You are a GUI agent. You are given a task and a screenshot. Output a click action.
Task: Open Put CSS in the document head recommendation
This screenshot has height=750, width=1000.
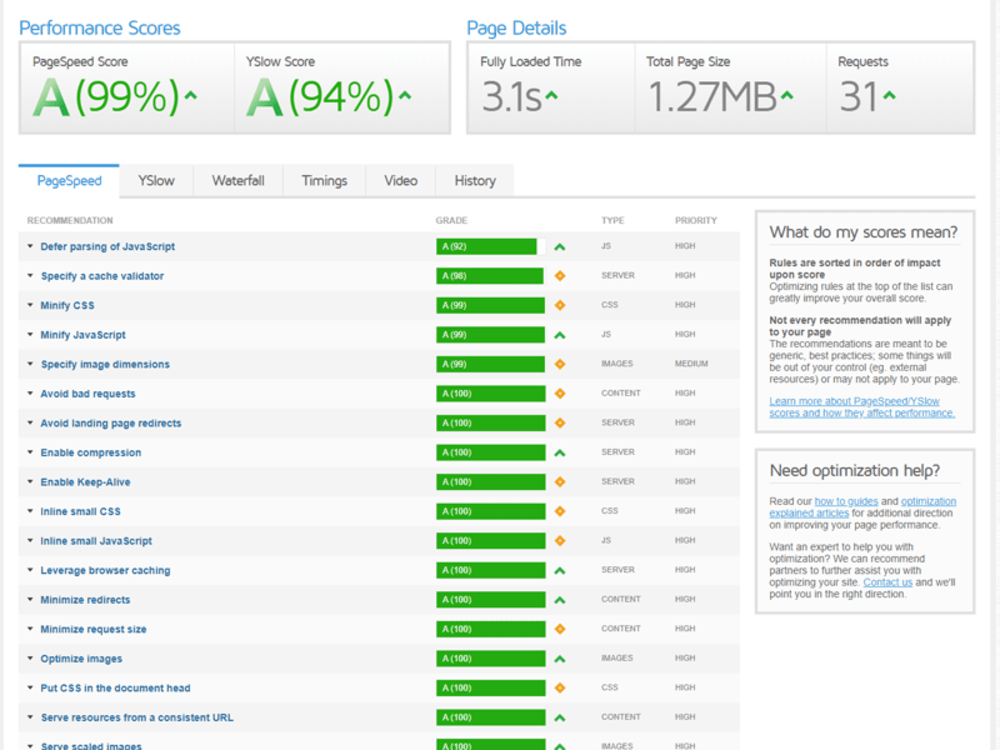tap(115, 688)
